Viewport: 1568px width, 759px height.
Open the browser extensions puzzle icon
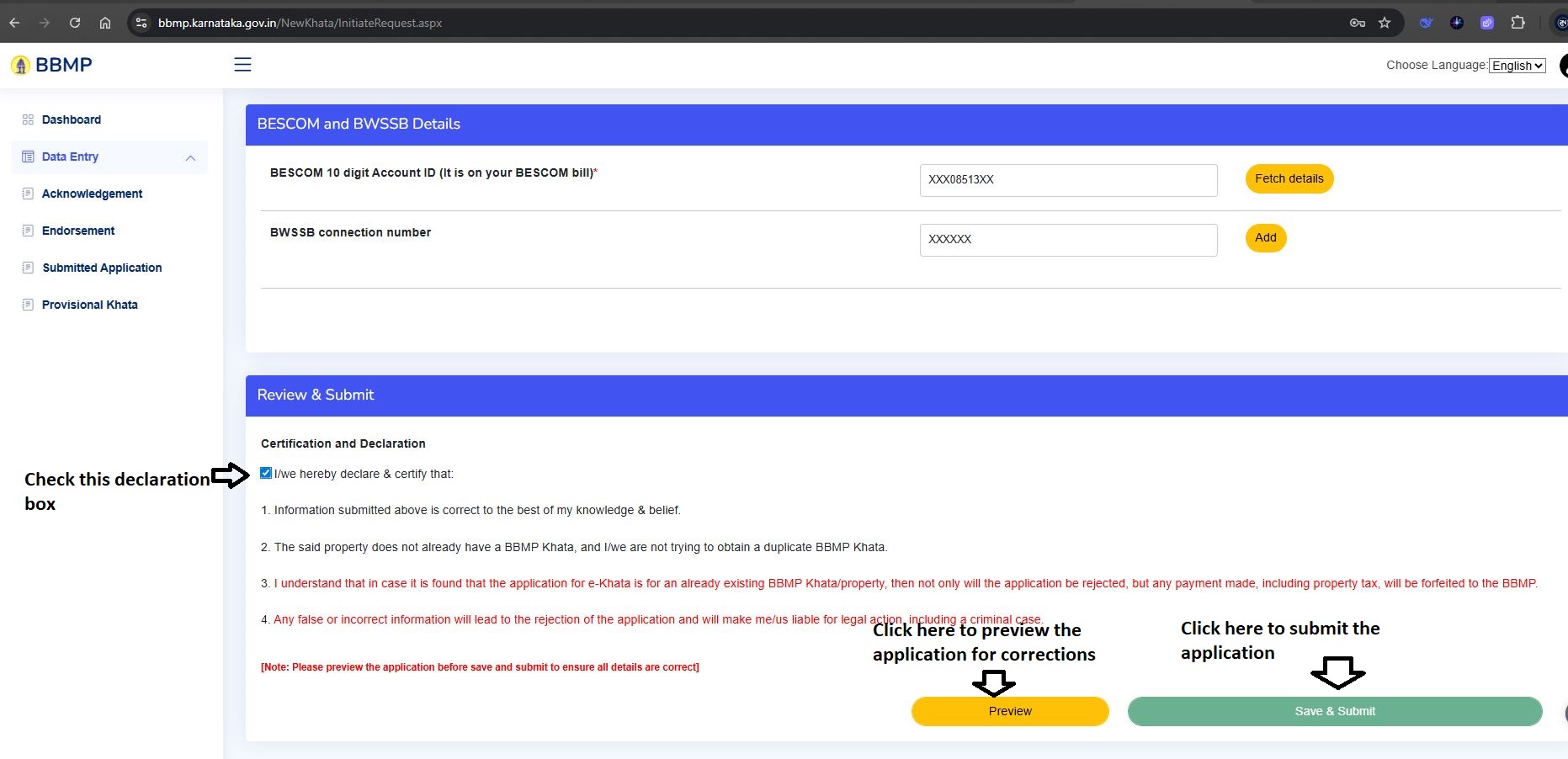click(x=1518, y=23)
